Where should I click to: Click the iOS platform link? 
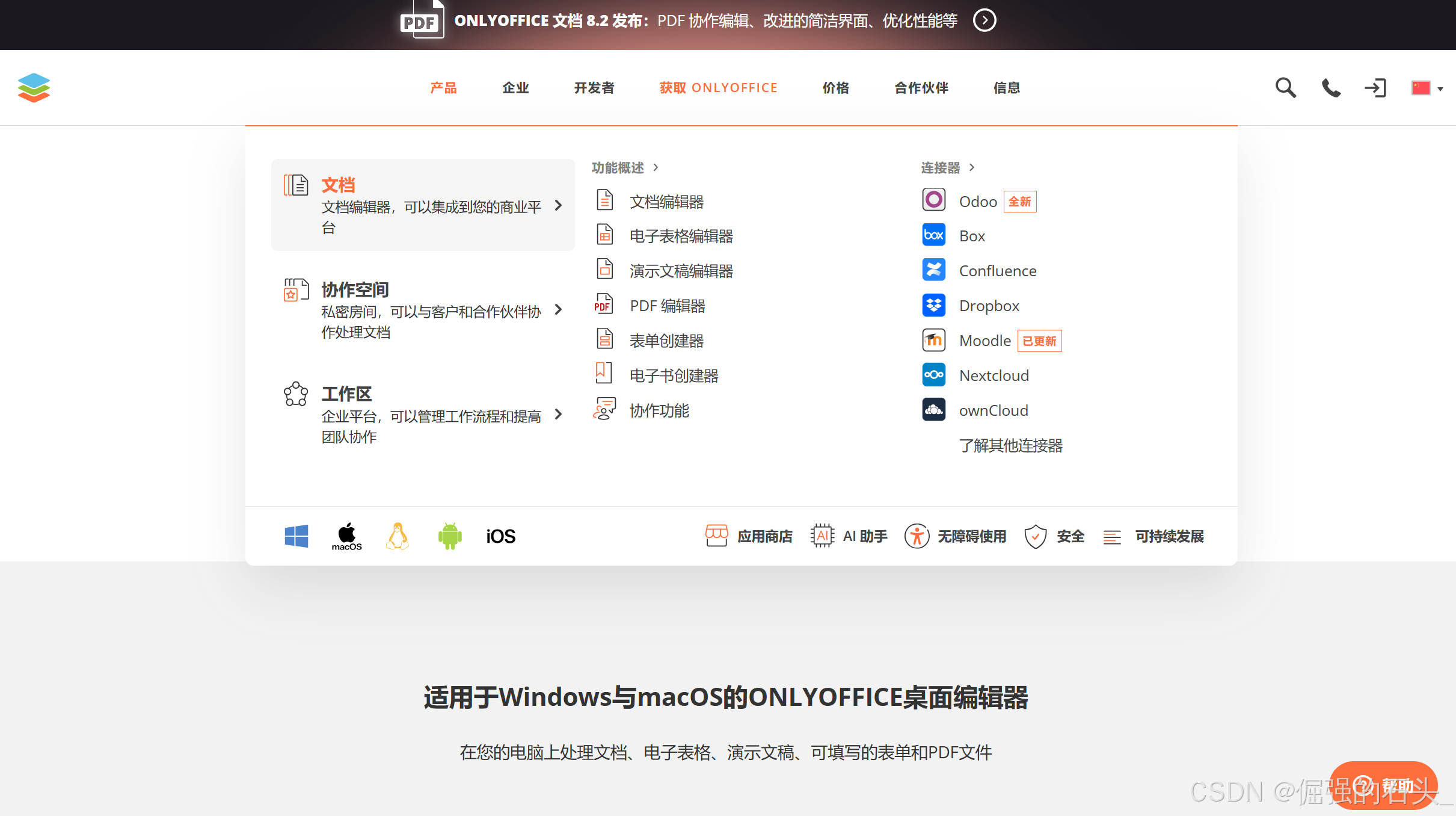click(500, 536)
